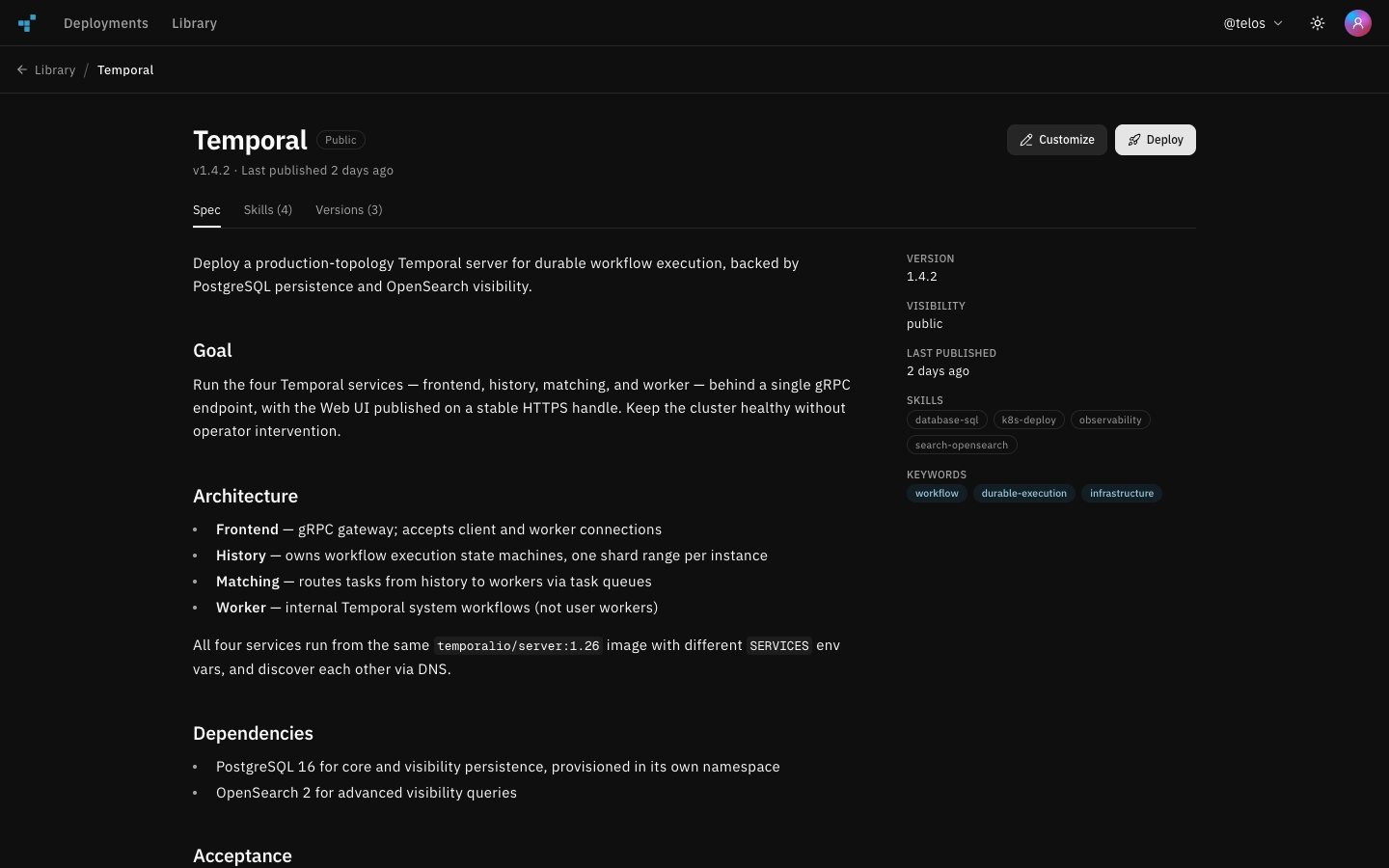The width and height of the screenshot is (1389, 868).
Task: Select the Spec tab
Action: 206,210
